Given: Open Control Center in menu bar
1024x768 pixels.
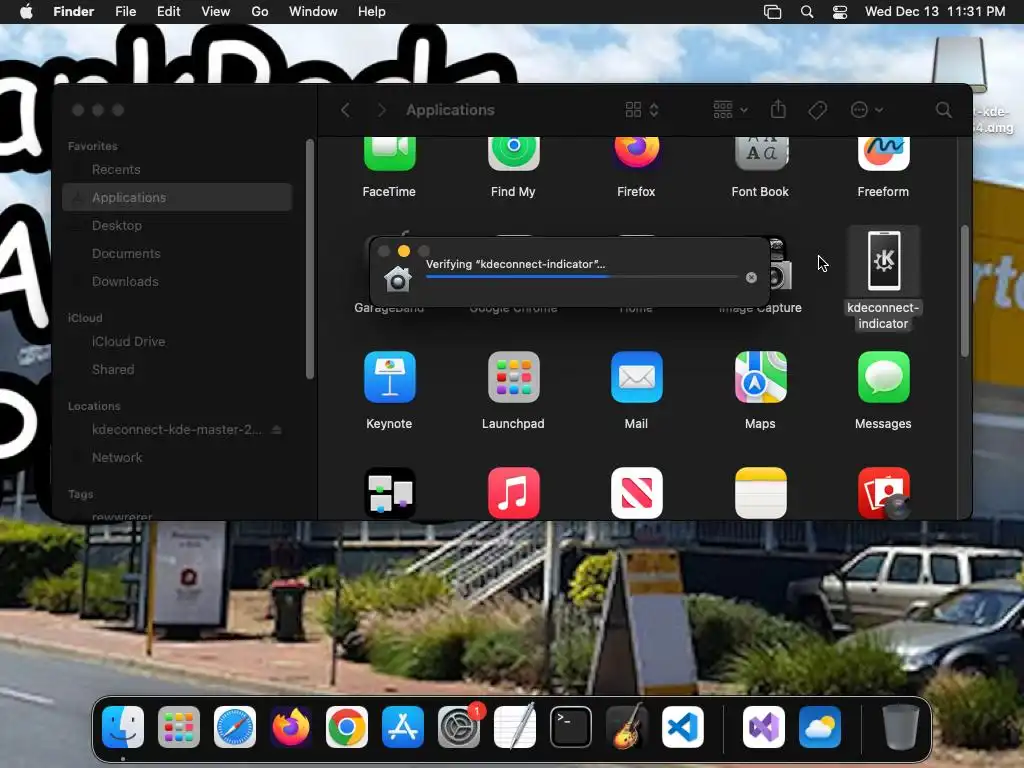Looking at the screenshot, I should tap(840, 12).
